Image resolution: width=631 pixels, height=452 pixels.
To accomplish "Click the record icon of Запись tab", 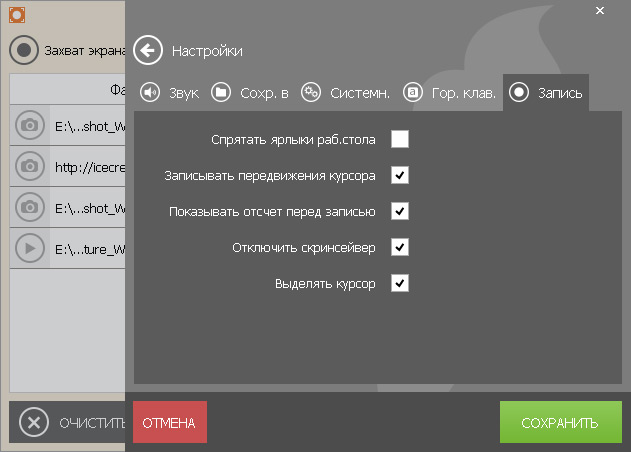I will [x=519, y=93].
